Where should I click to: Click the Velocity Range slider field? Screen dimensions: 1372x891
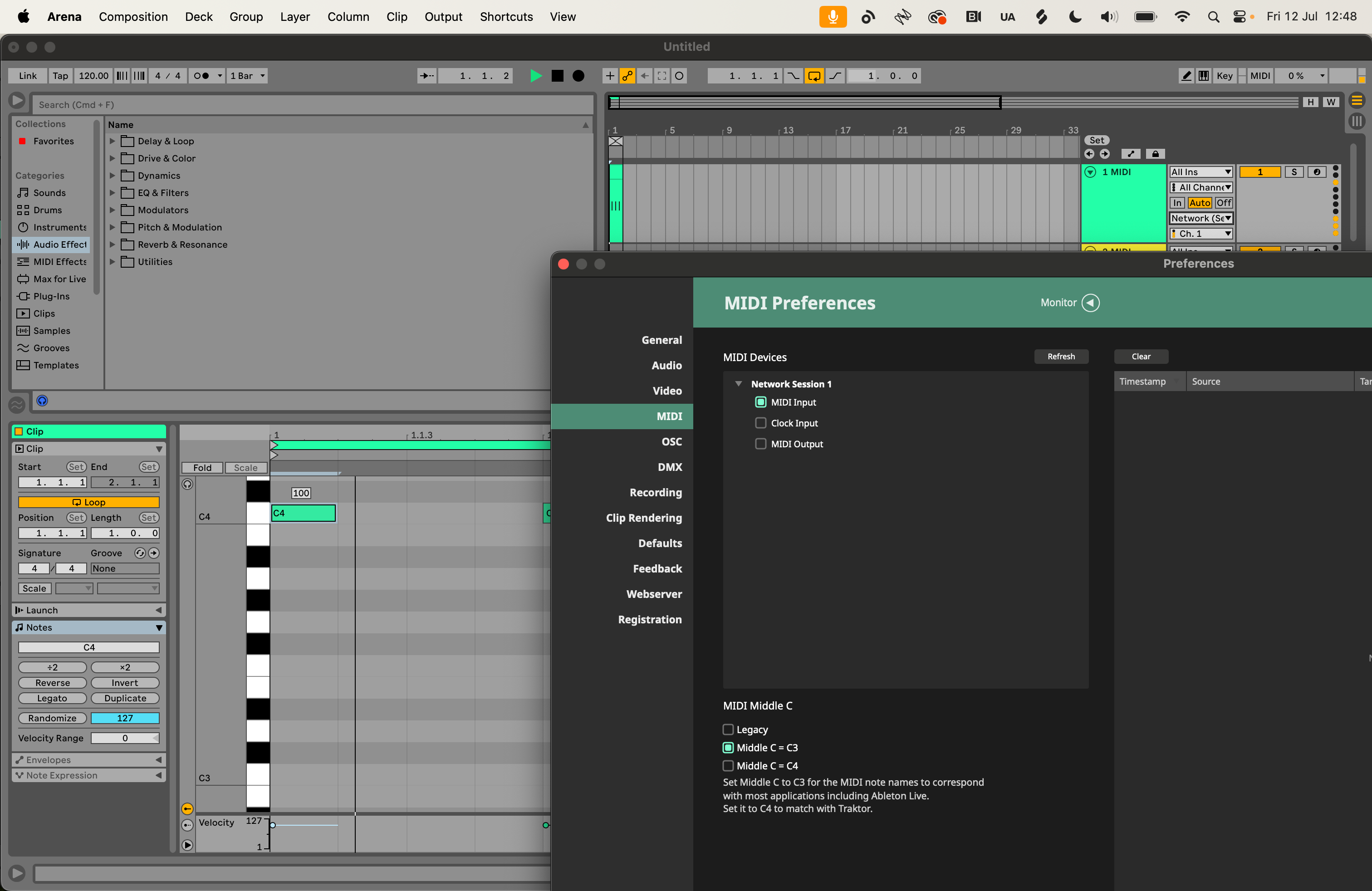click(124, 738)
